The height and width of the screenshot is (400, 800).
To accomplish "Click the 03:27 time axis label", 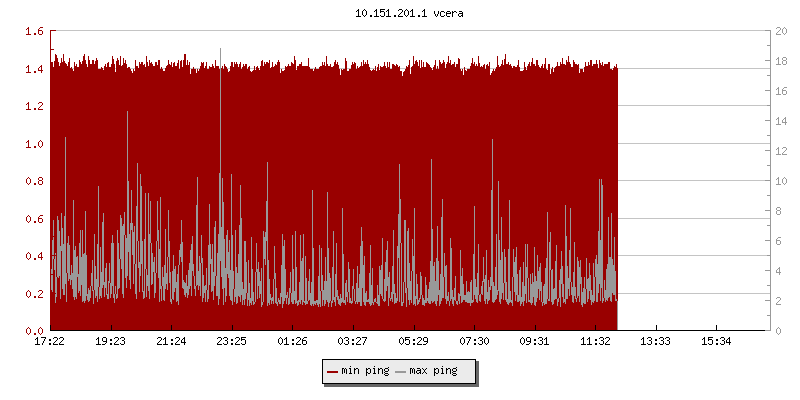I will point(353,341).
